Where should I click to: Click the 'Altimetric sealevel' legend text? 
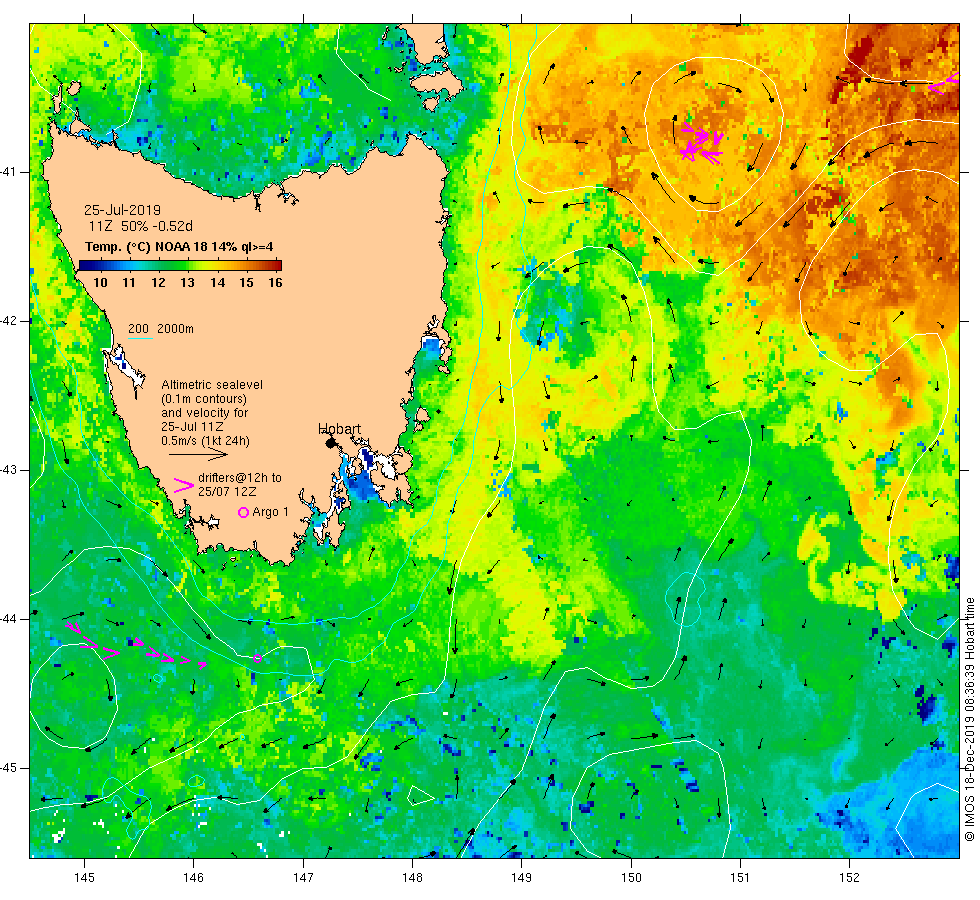coord(212,385)
